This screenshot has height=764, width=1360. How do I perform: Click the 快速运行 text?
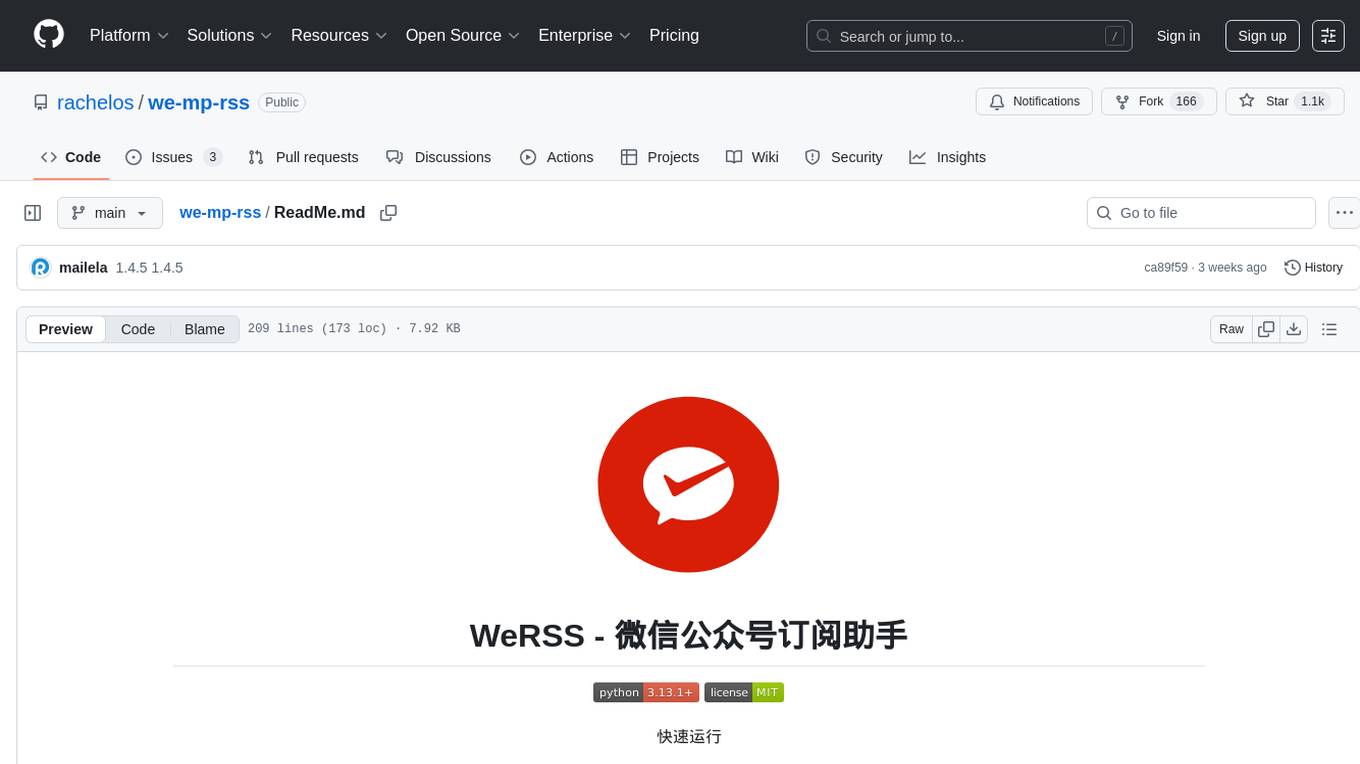click(x=689, y=736)
